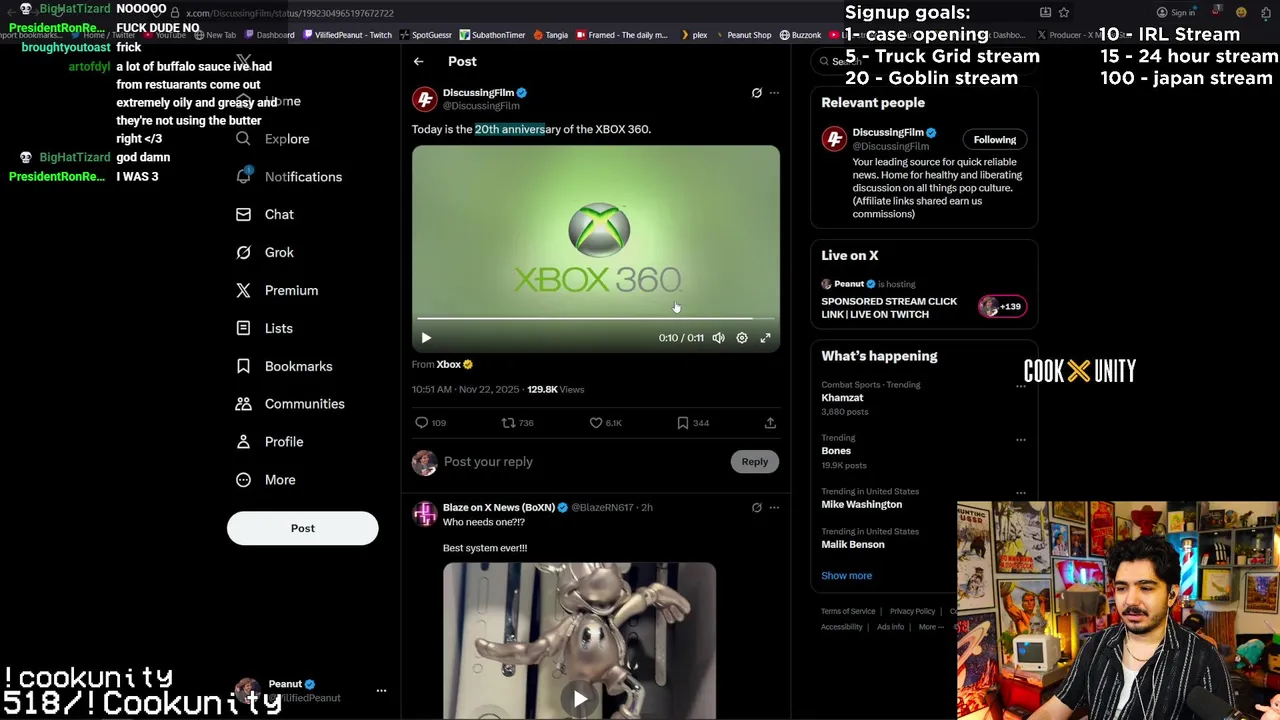Click the repost icon with 736
Screen dimensions: 1280x720
pyautogui.click(x=508, y=423)
